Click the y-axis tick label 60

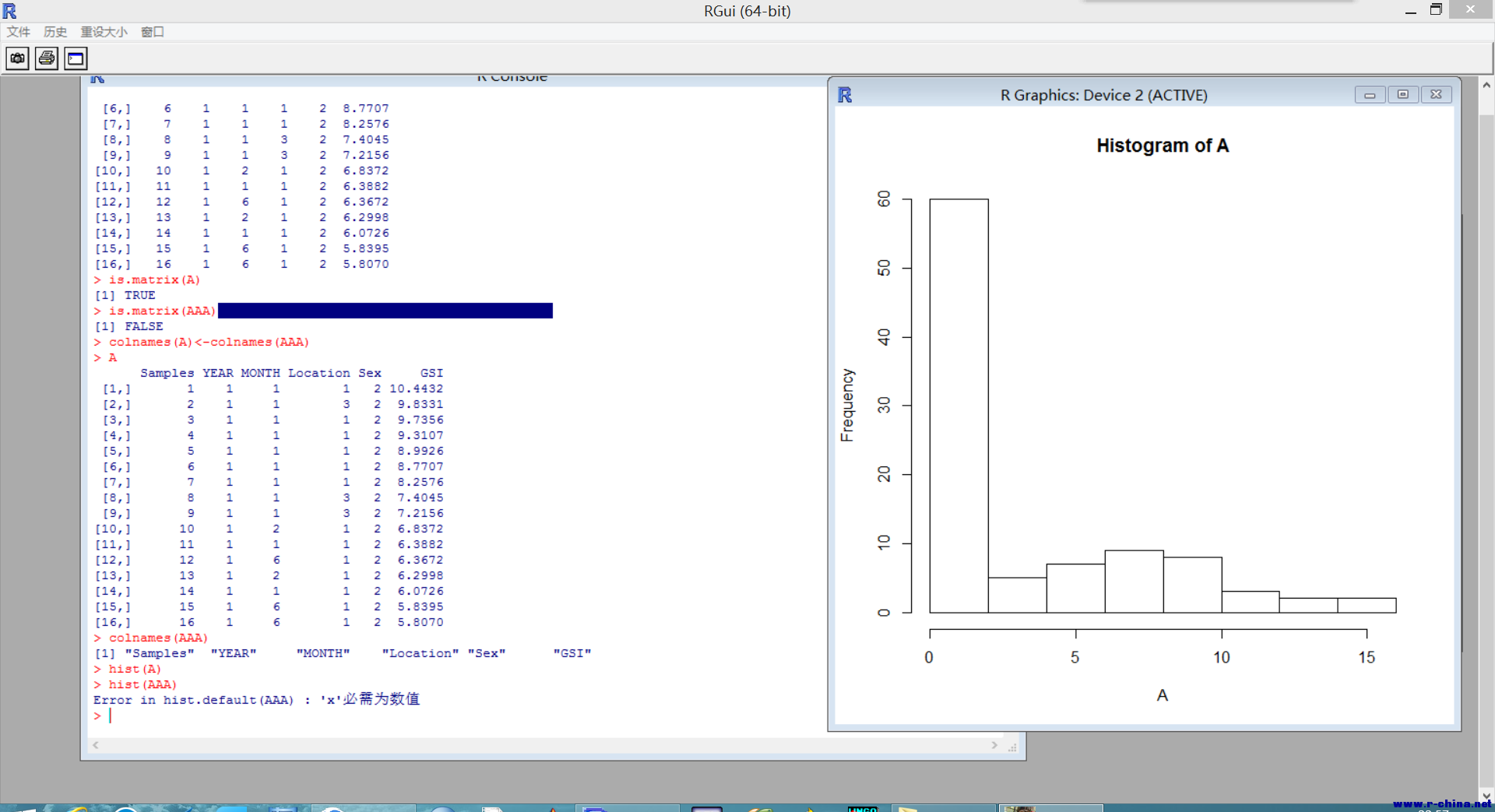[x=884, y=199]
